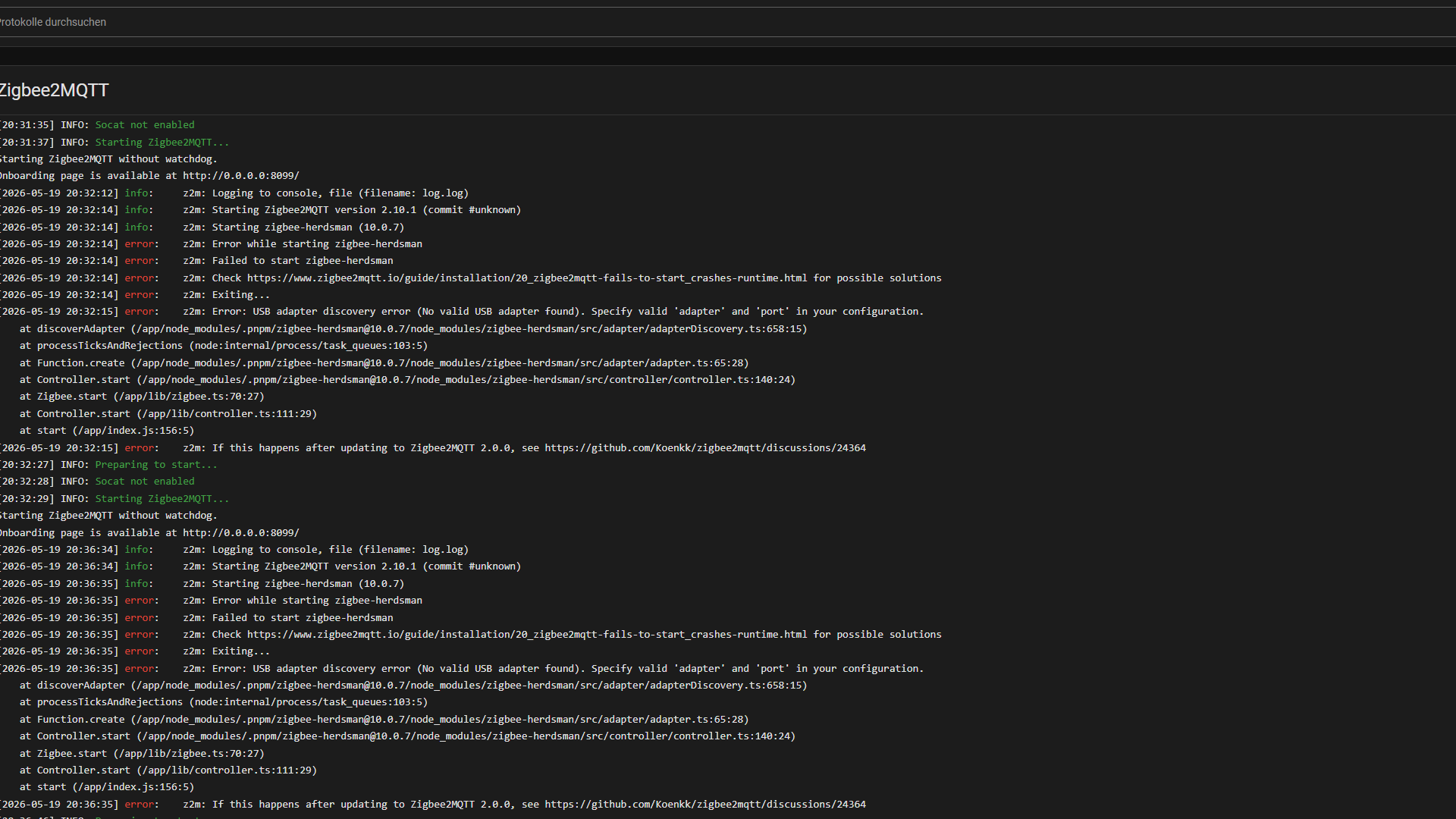Open the GitHub discussions/24364 URL at 20:32:15
Screen dimensions: 1456x819
[x=705, y=448]
